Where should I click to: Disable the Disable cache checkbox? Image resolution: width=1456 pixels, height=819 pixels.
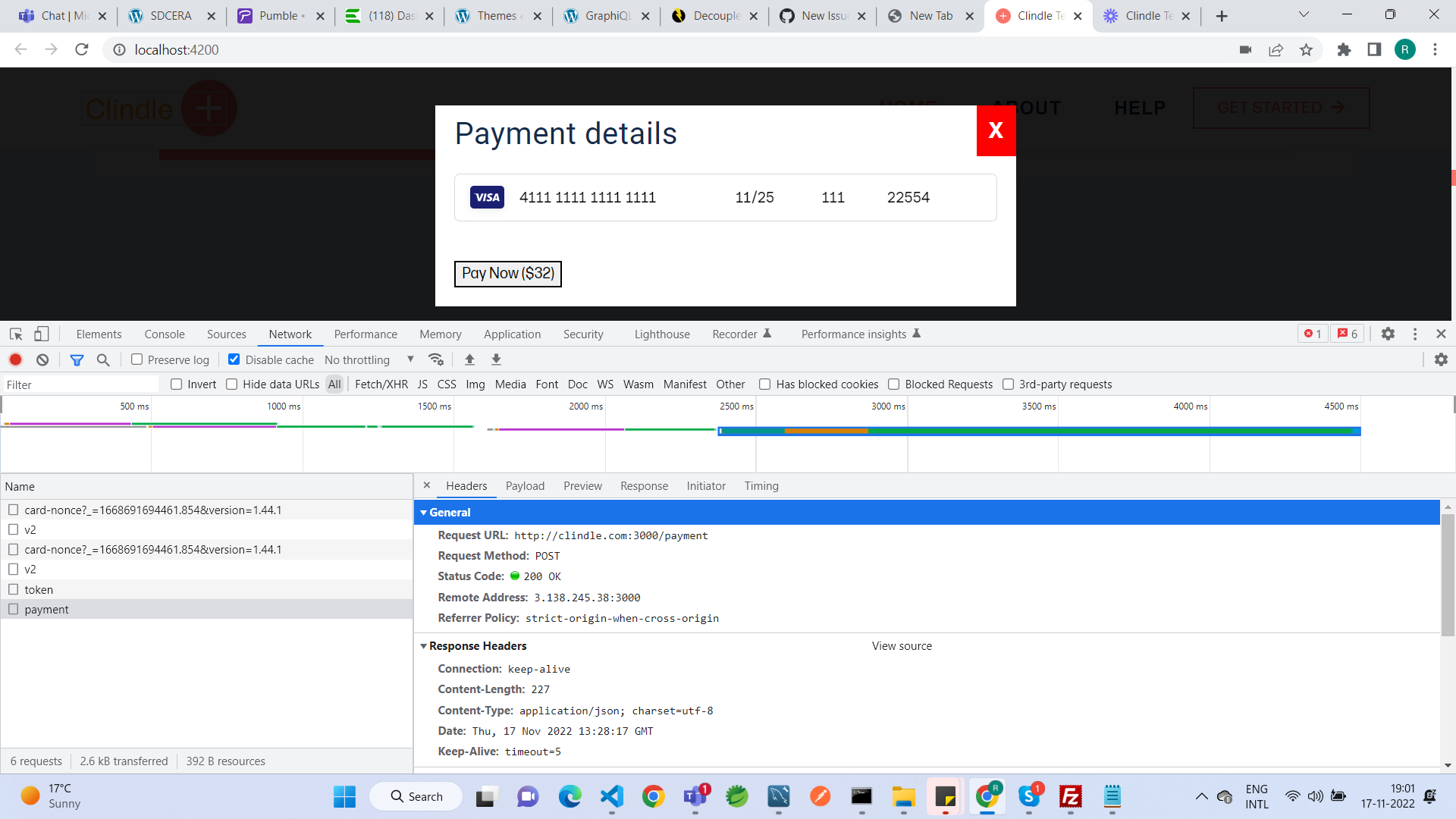click(x=234, y=359)
